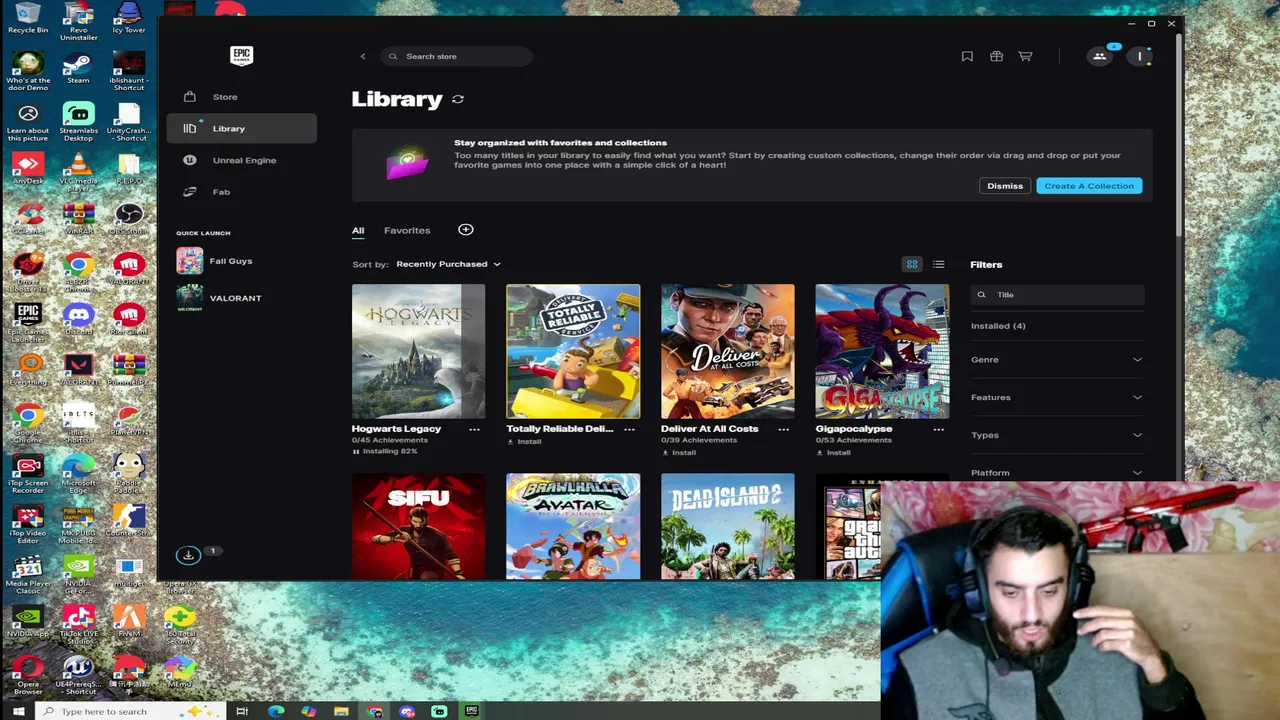Switch to list view
Screen dimensions: 1280x720
[938, 264]
